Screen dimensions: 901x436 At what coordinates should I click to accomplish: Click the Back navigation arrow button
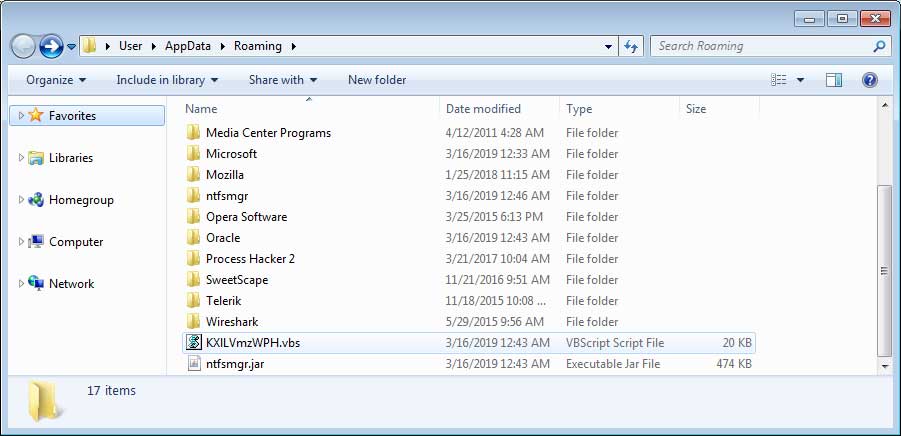tap(23, 46)
